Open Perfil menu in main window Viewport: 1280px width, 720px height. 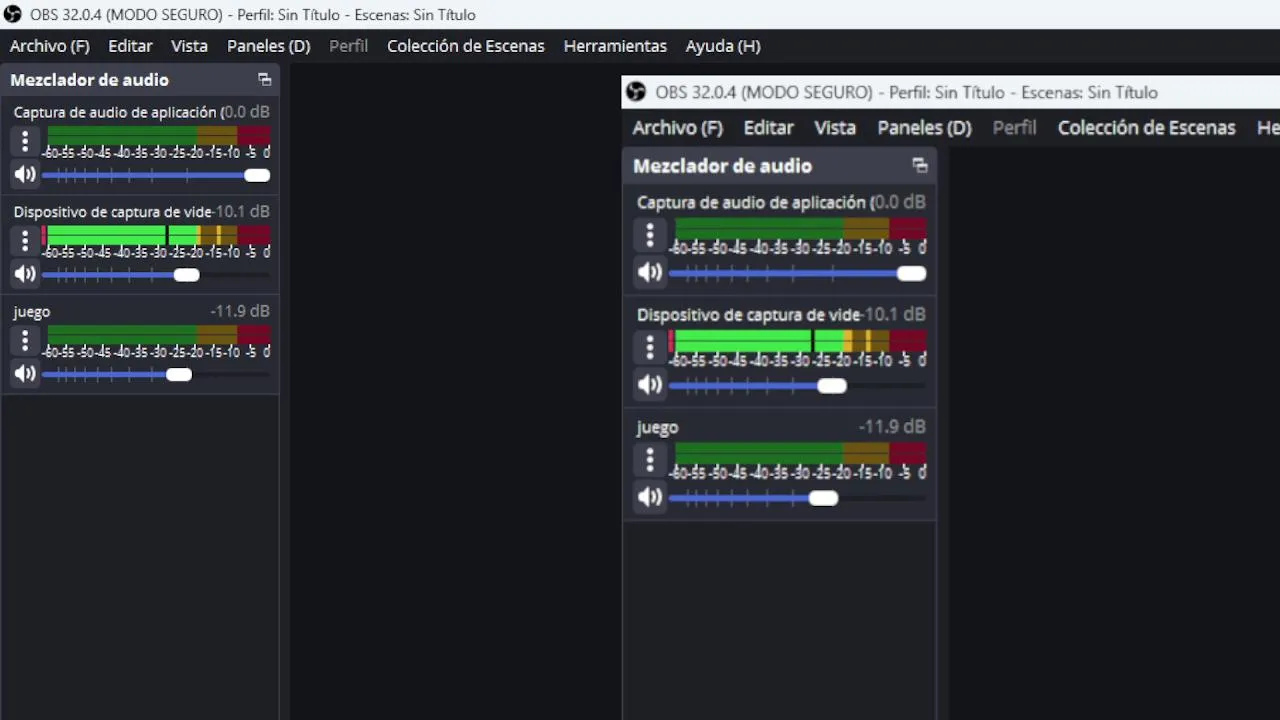349,46
